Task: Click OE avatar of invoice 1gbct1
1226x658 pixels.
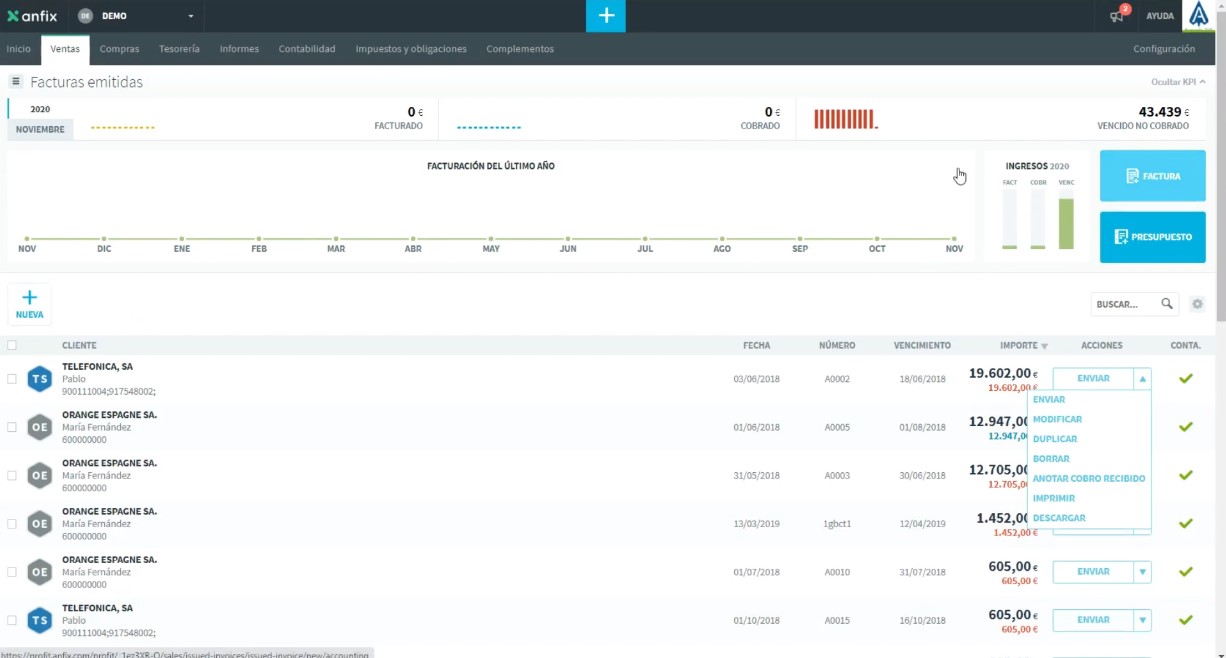Action: coord(39,523)
